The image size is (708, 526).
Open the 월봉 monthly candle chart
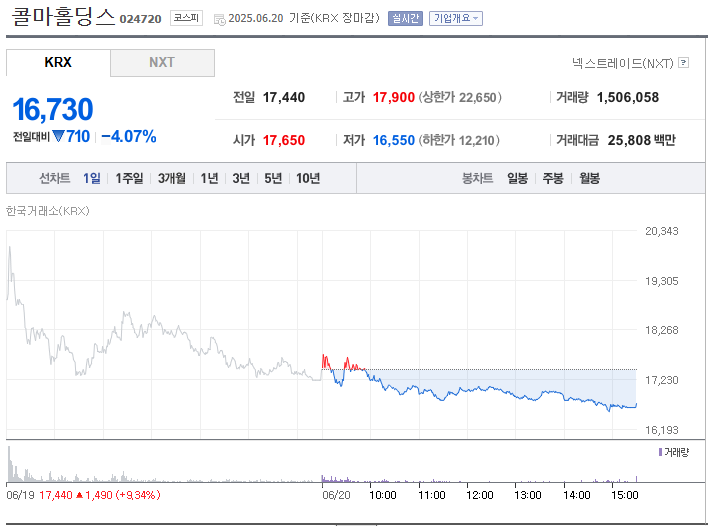point(589,178)
